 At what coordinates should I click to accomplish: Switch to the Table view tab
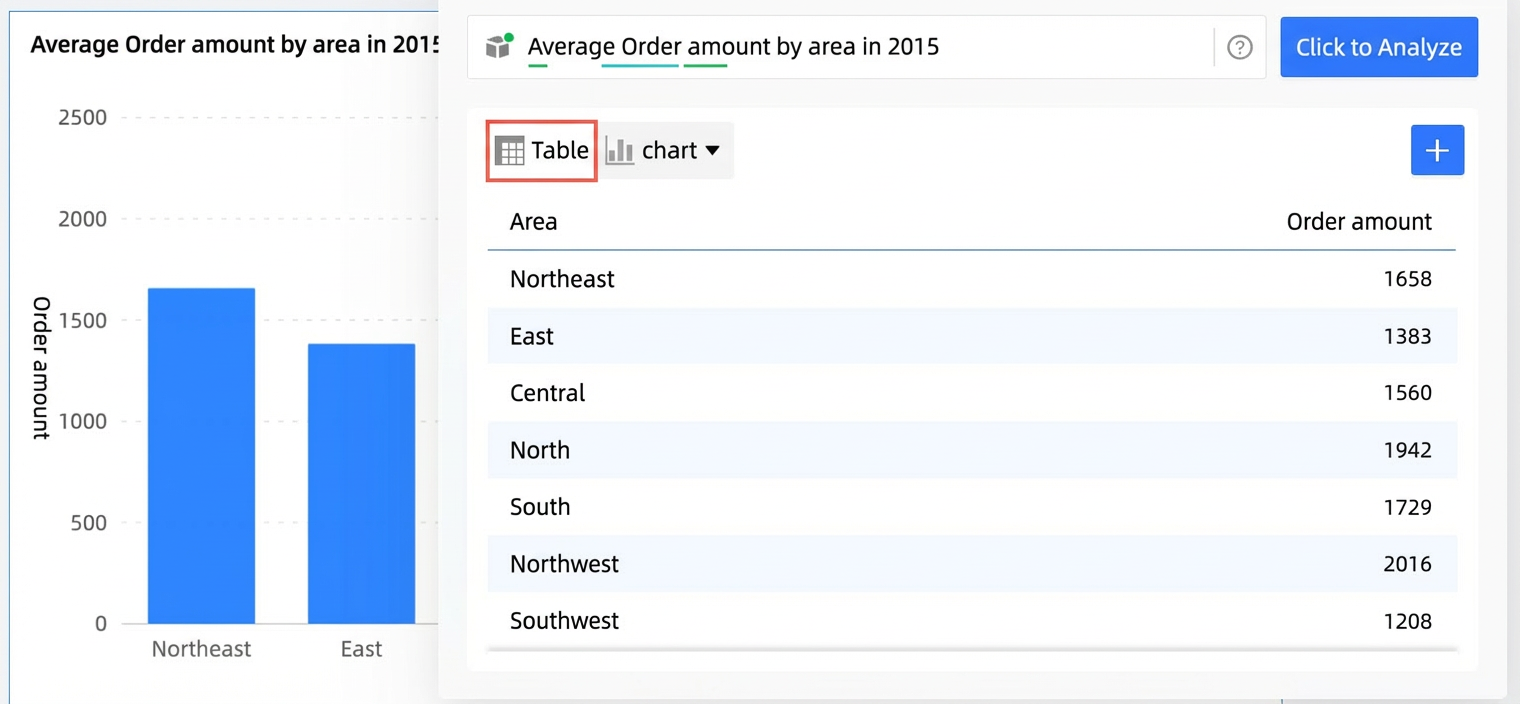542,151
